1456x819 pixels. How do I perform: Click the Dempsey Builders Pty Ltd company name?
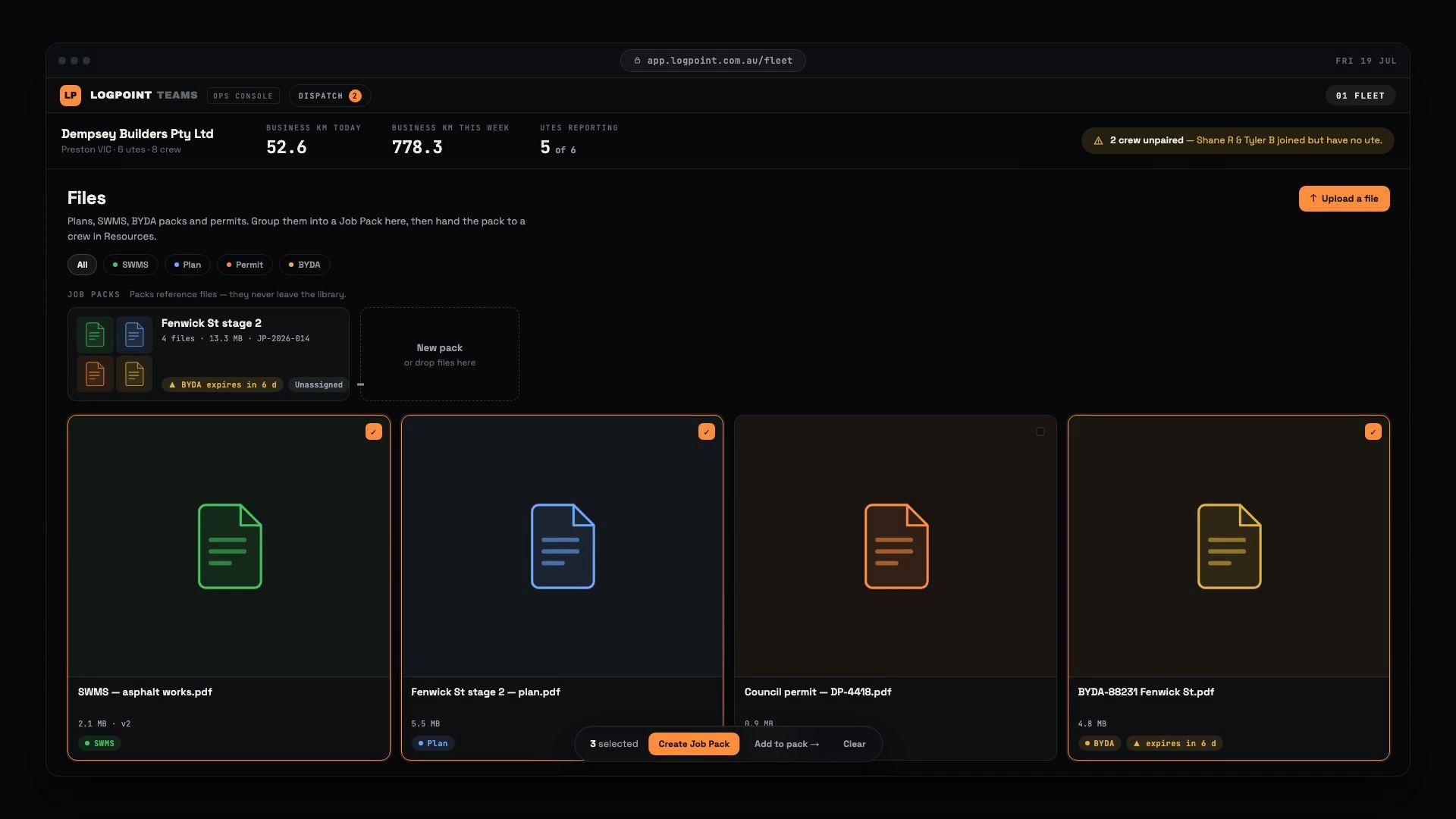click(137, 133)
